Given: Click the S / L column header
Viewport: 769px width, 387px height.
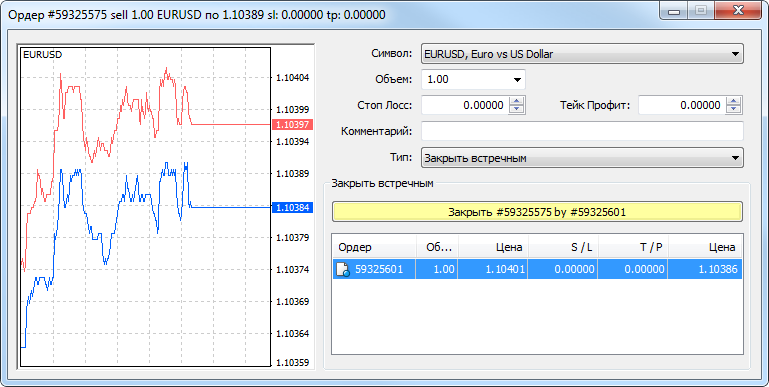Looking at the screenshot, I should 563,247.
